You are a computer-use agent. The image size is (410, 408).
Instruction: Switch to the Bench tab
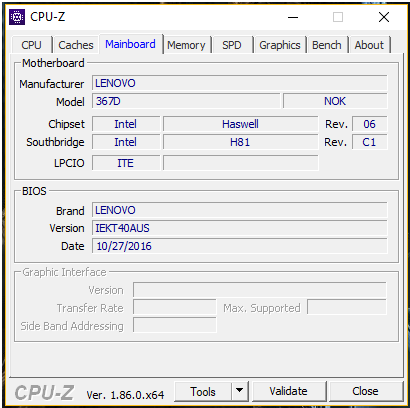tap(327, 45)
